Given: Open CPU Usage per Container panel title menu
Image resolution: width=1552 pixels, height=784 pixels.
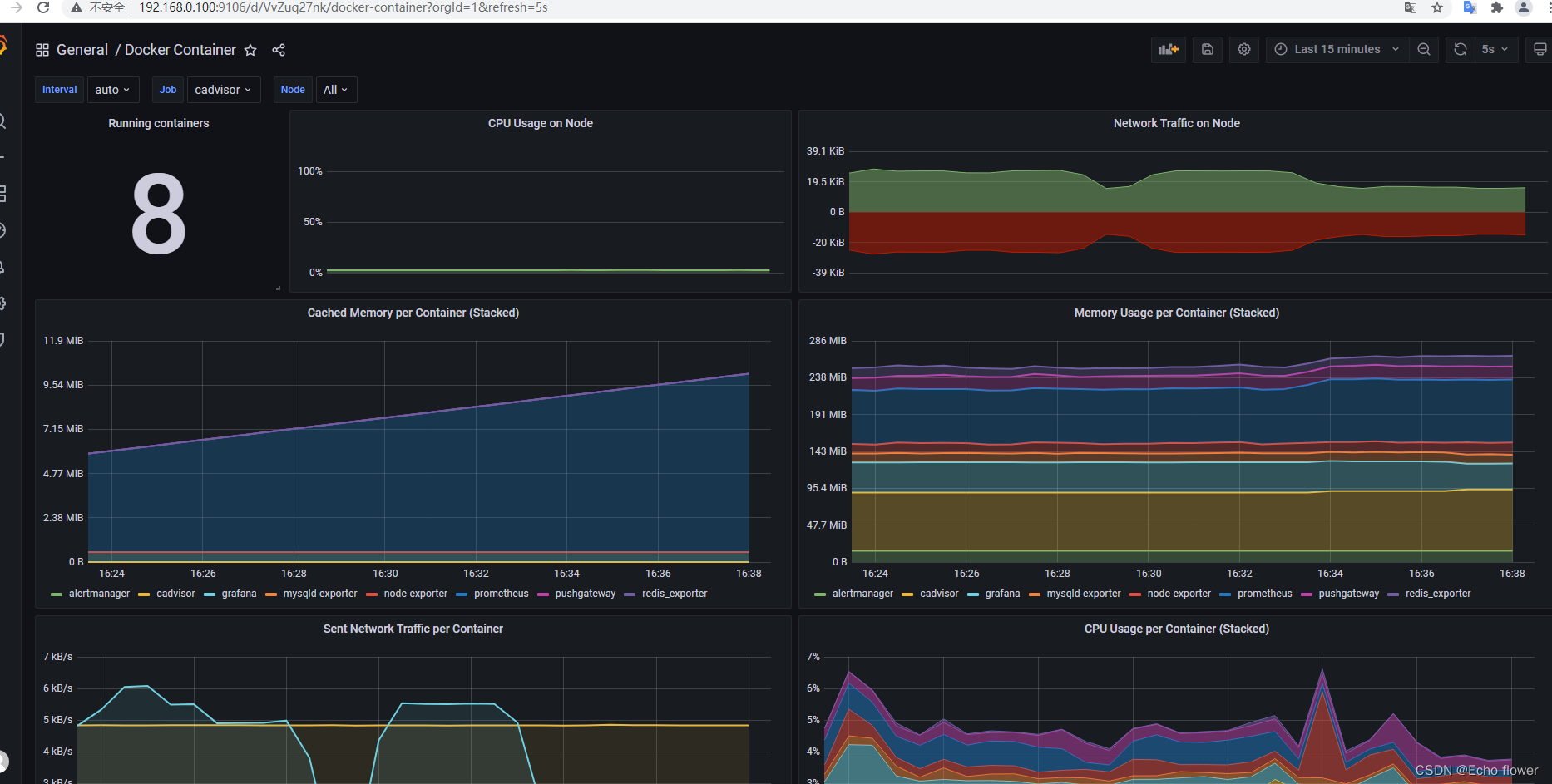Looking at the screenshot, I should point(1176,629).
